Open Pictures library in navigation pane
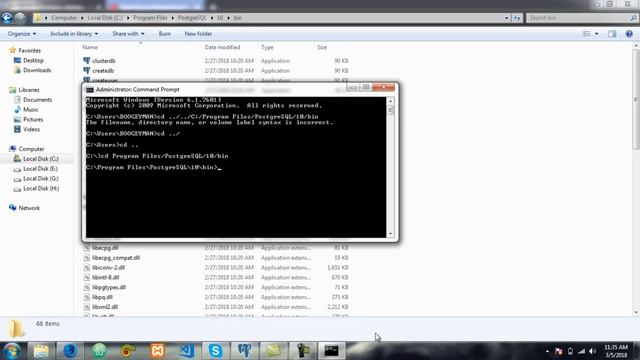640x360 pixels. tap(33, 119)
